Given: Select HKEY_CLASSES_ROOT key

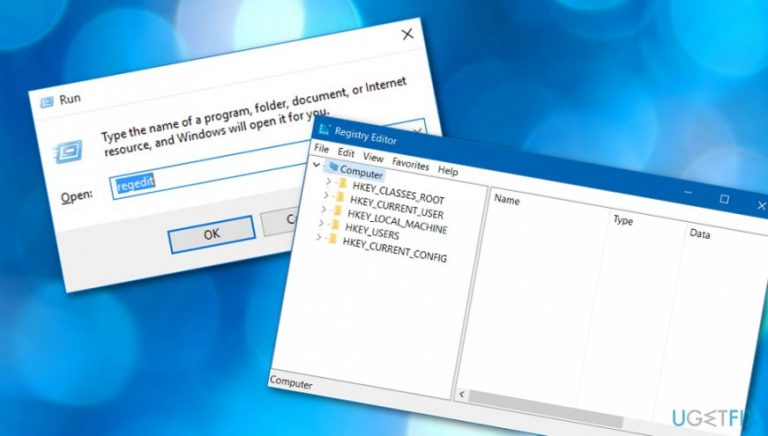Looking at the screenshot, I should [398, 193].
